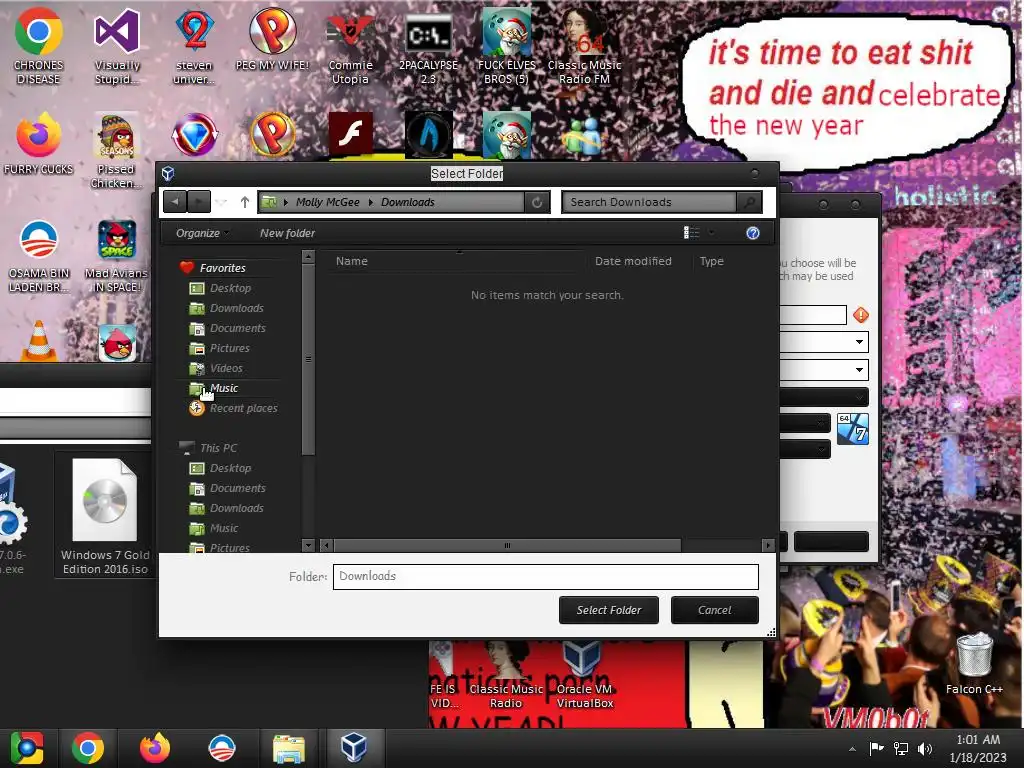
Task: Open the Oracle VM VirtualBox desktop icon
Action: pos(584,676)
